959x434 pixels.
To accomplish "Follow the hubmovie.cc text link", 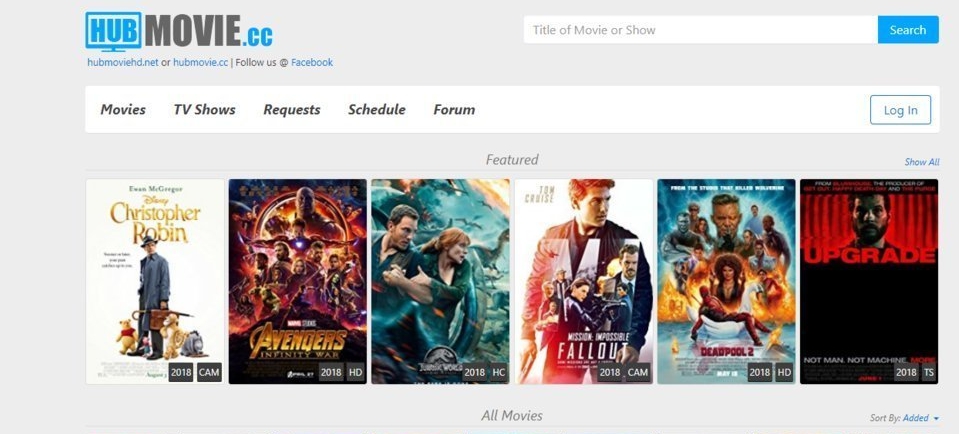I will (x=201, y=62).
